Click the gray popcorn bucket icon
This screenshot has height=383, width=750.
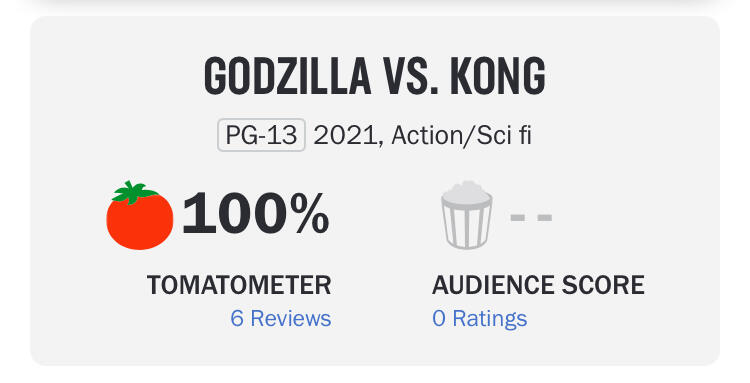tap(466, 215)
